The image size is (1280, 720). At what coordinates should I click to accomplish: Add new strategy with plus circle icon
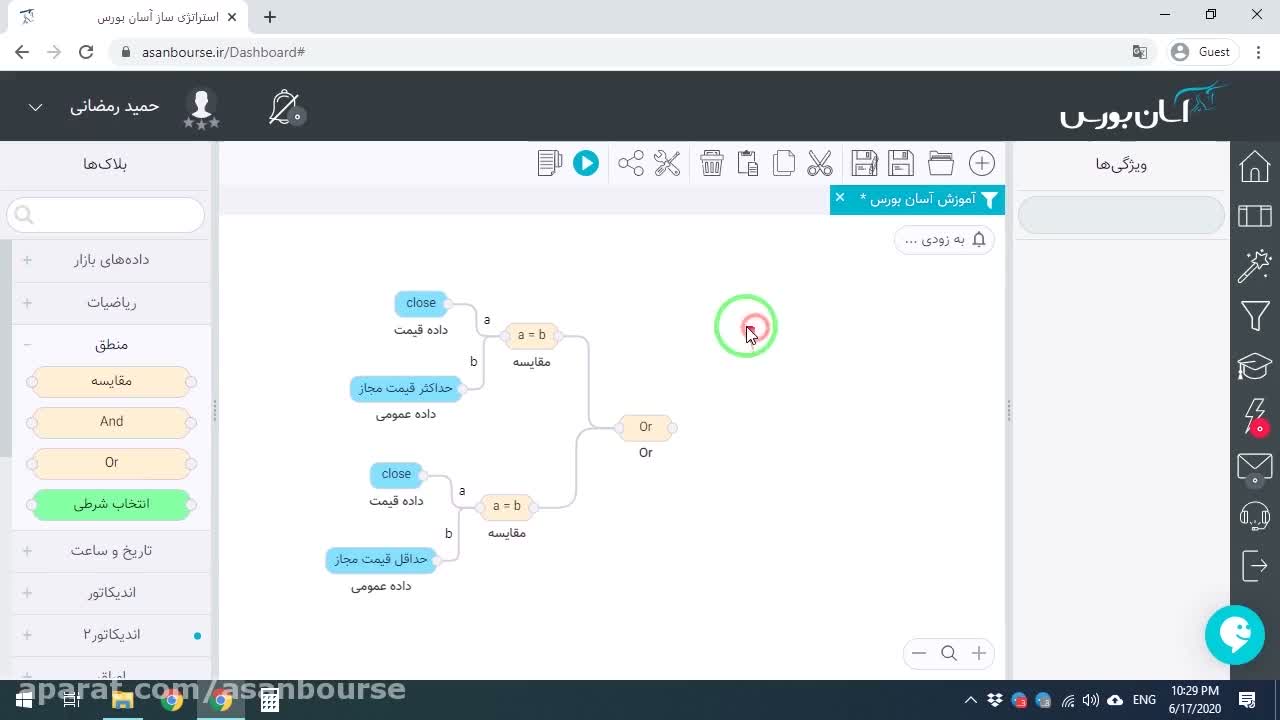982,163
